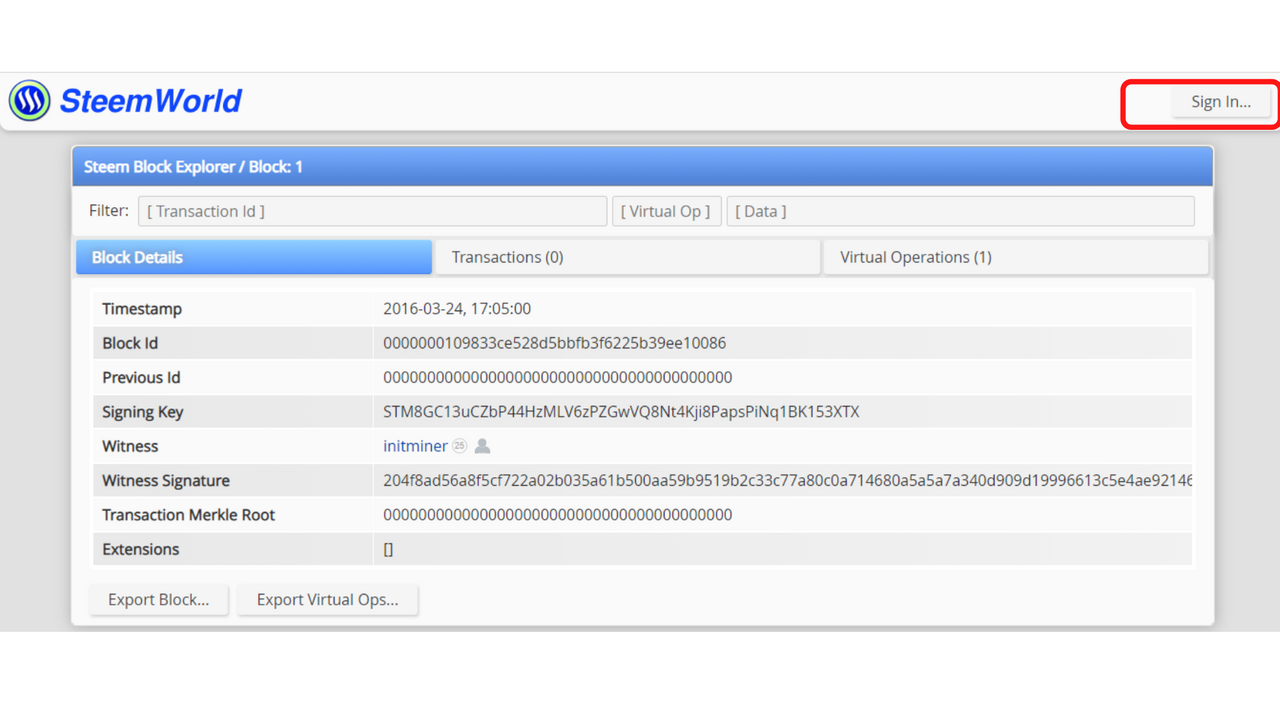Viewport: 1280px width, 720px height.
Task: Click the Export Virtual Ops button
Action: 327,600
